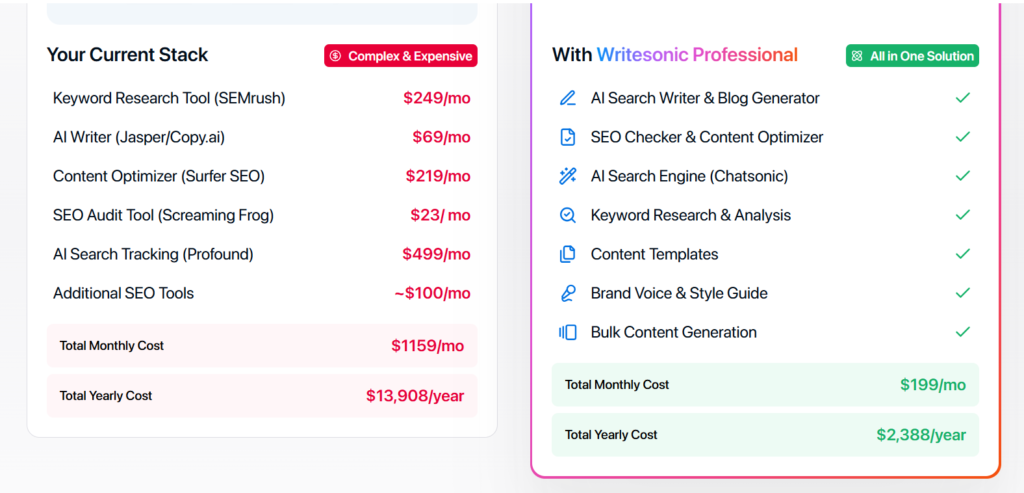Click the $199/mo Total Monthly Cost row
The image size is (1024, 493).
point(765,385)
